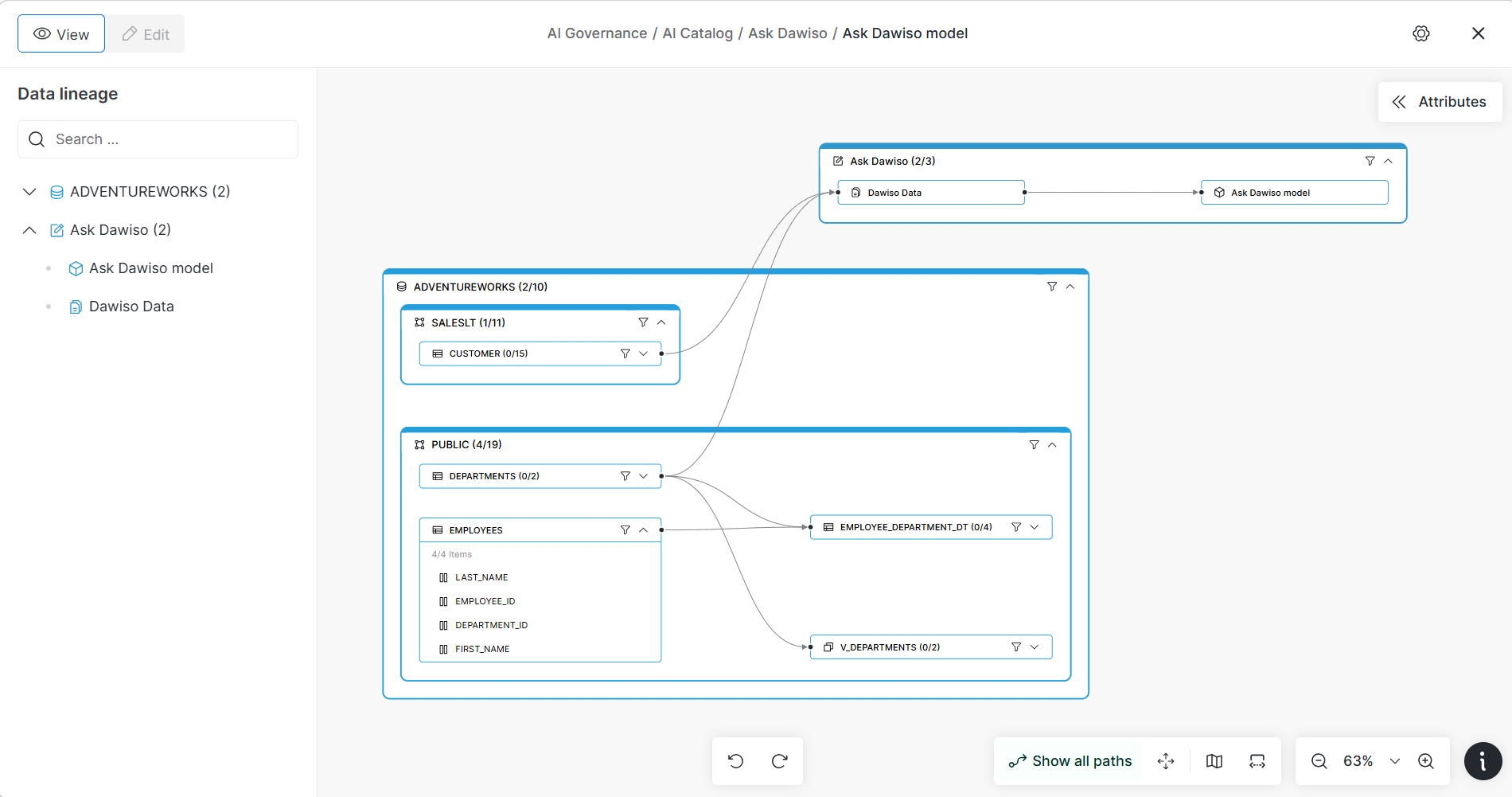Close the data lineage view
Viewport: 1512px width, 797px height.
(1479, 33)
